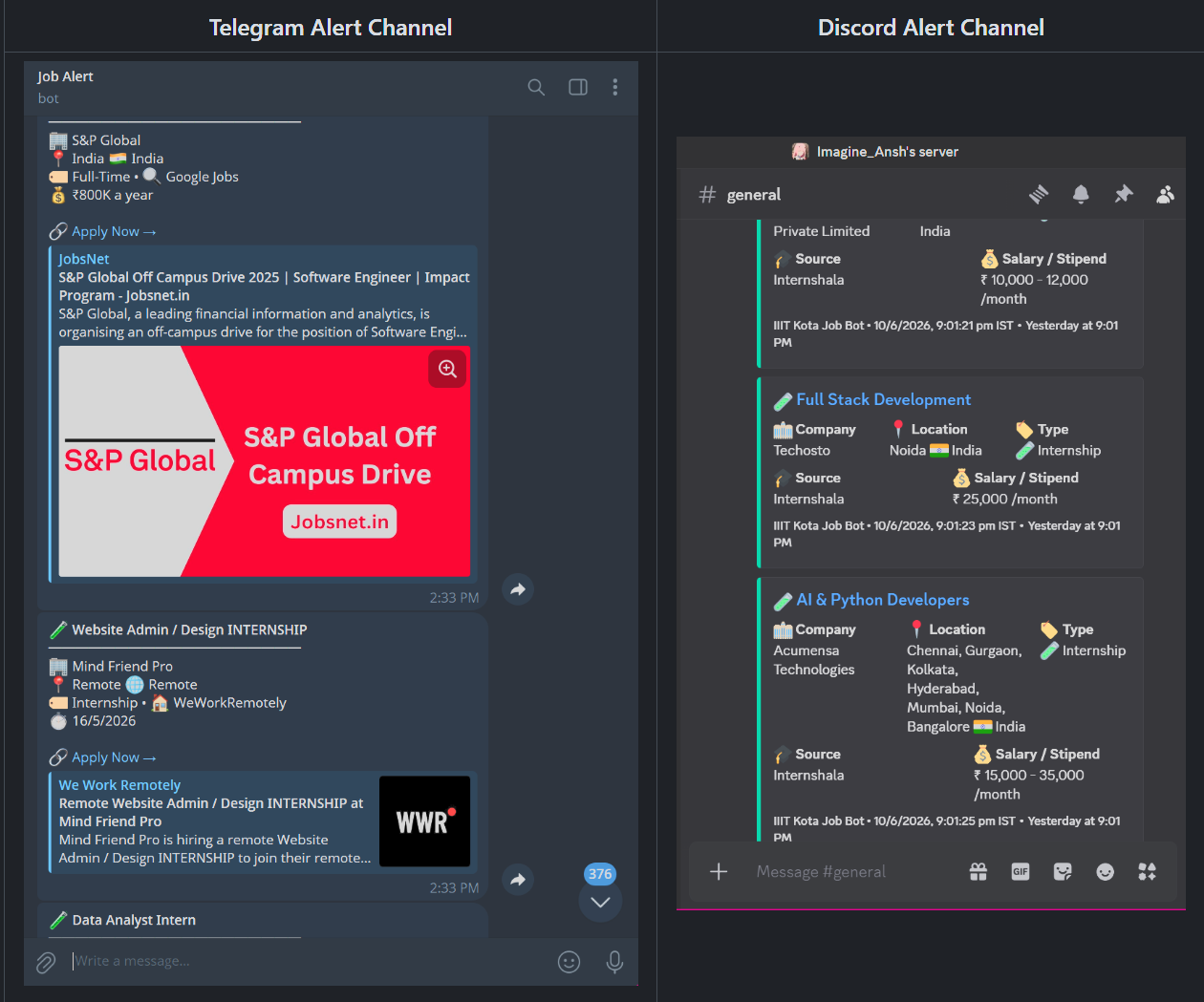The height and width of the screenshot is (1002, 1204).
Task: Zoom the S&P Global preview image
Action: 447,369
